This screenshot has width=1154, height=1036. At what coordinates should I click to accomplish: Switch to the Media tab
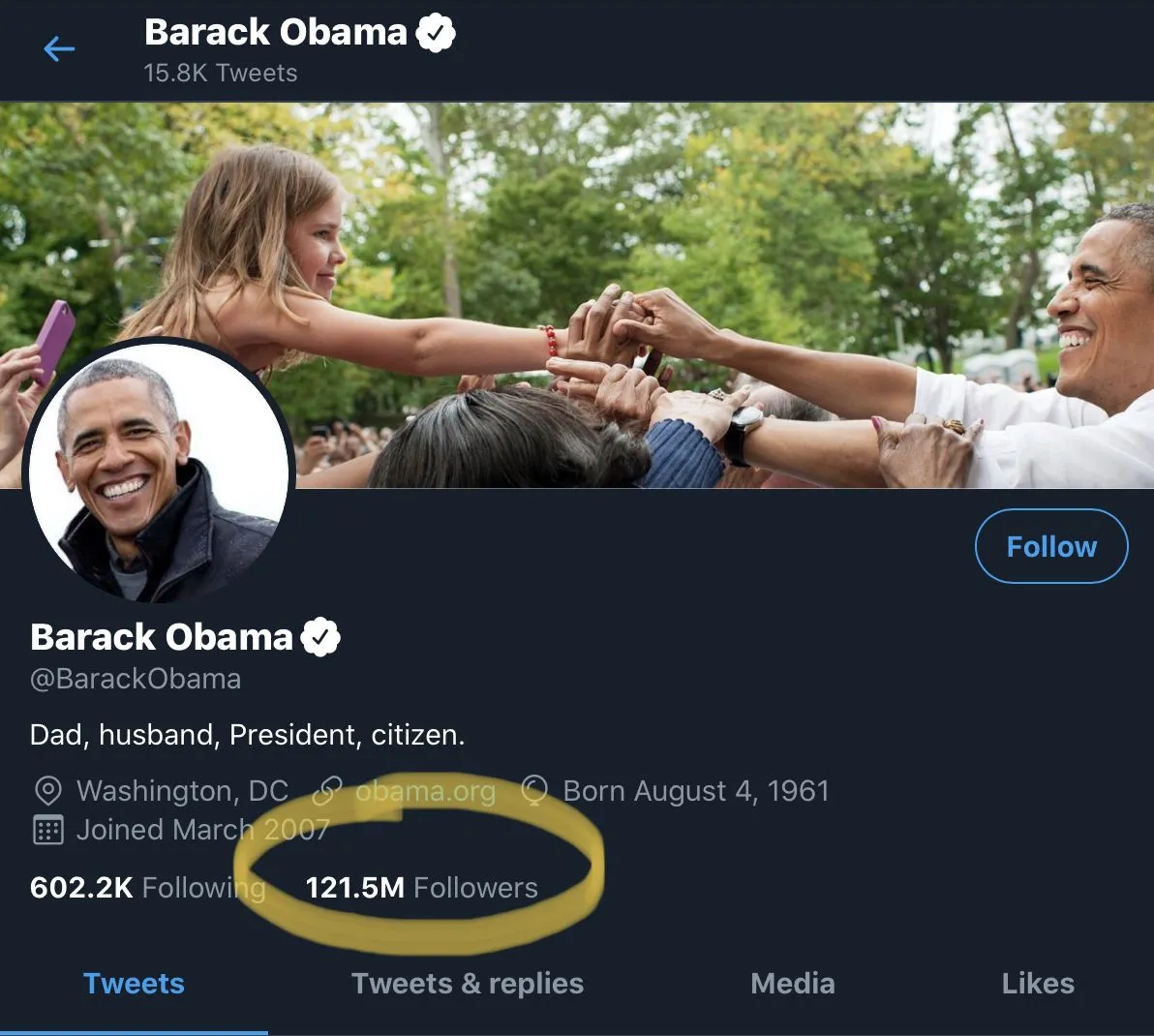pyautogui.click(x=792, y=984)
